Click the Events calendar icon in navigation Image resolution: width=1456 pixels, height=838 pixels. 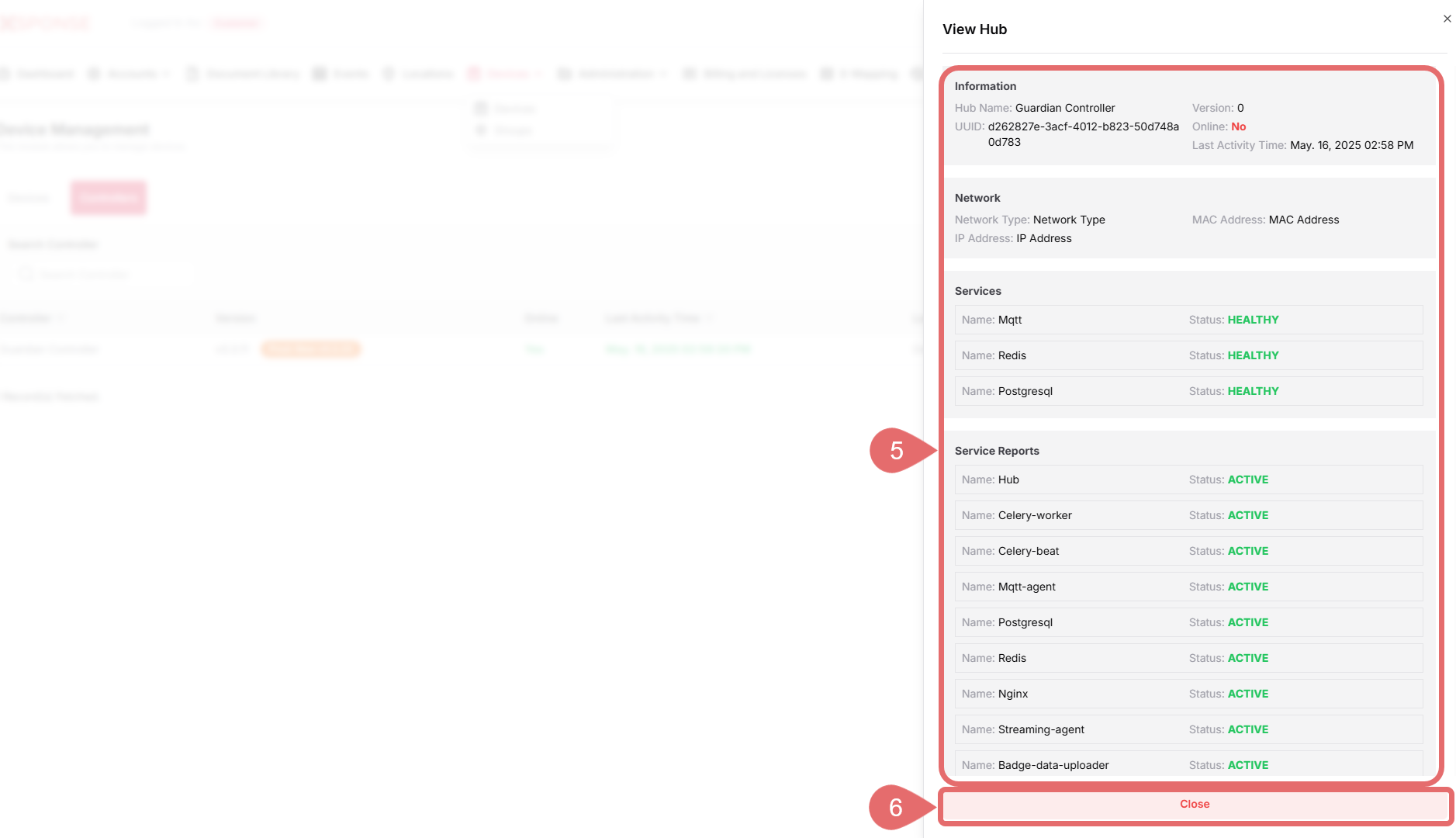[319, 74]
